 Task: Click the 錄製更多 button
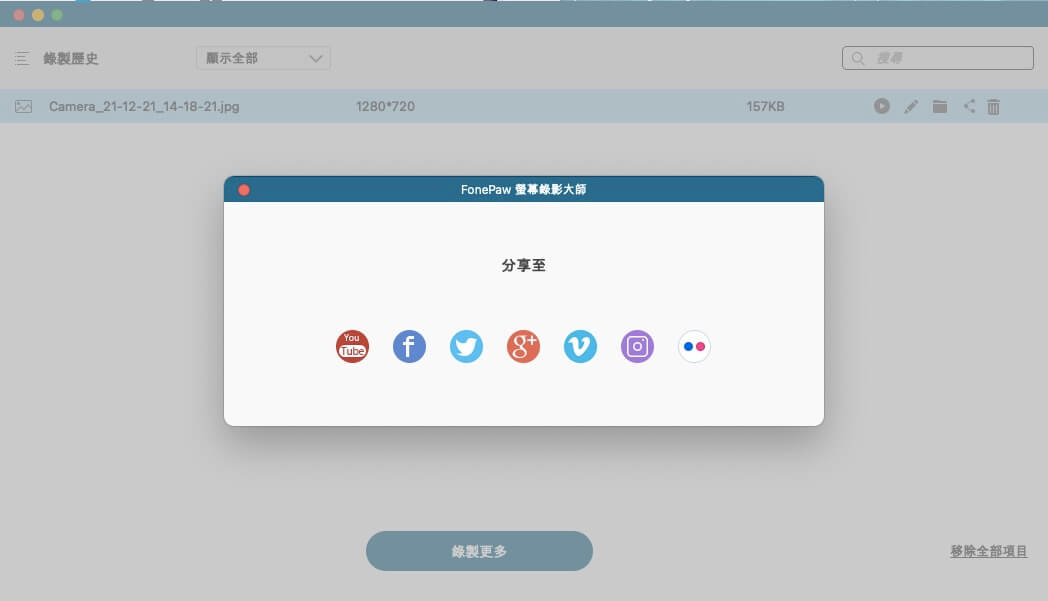click(479, 551)
